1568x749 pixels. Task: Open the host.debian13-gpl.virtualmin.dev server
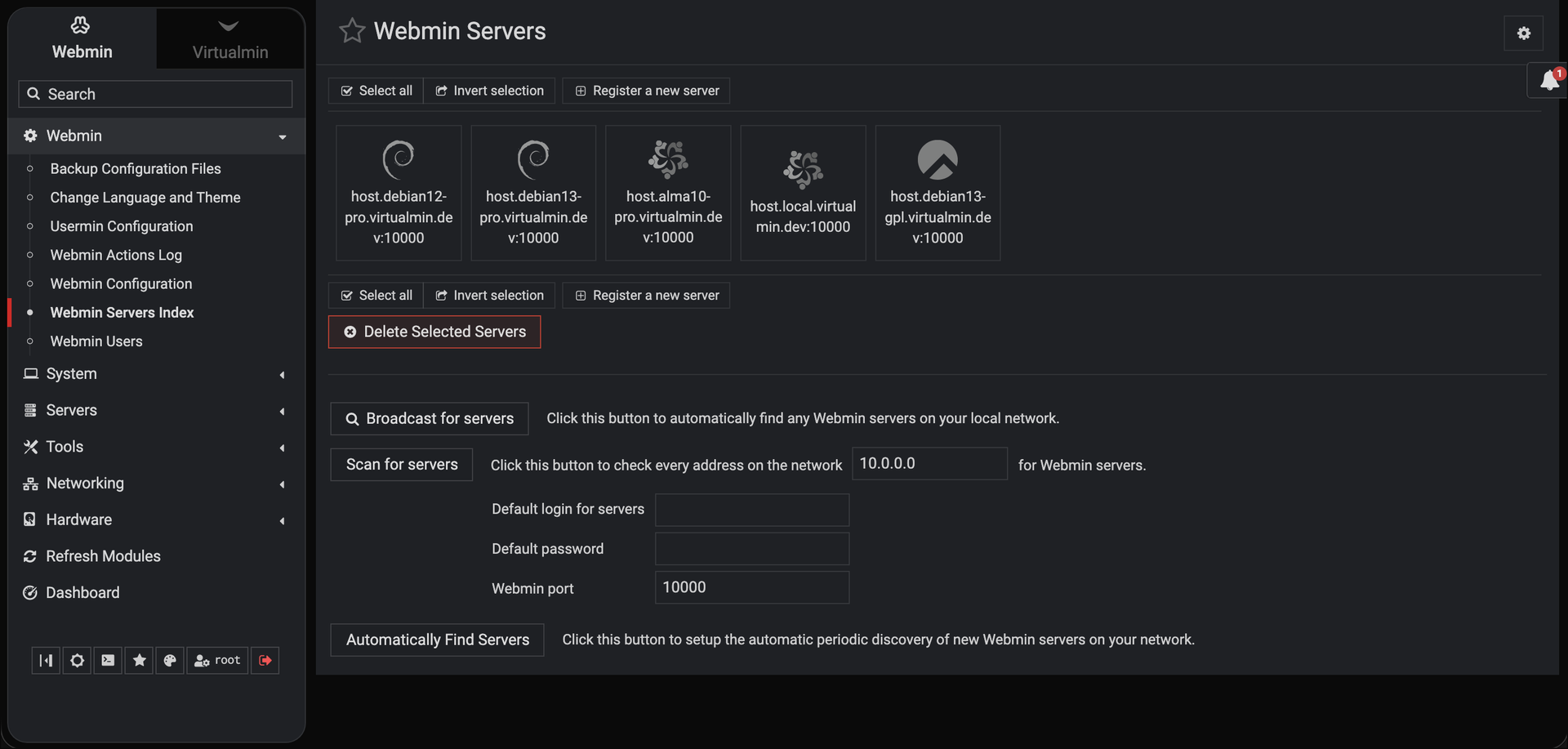[x=938, y=193]
